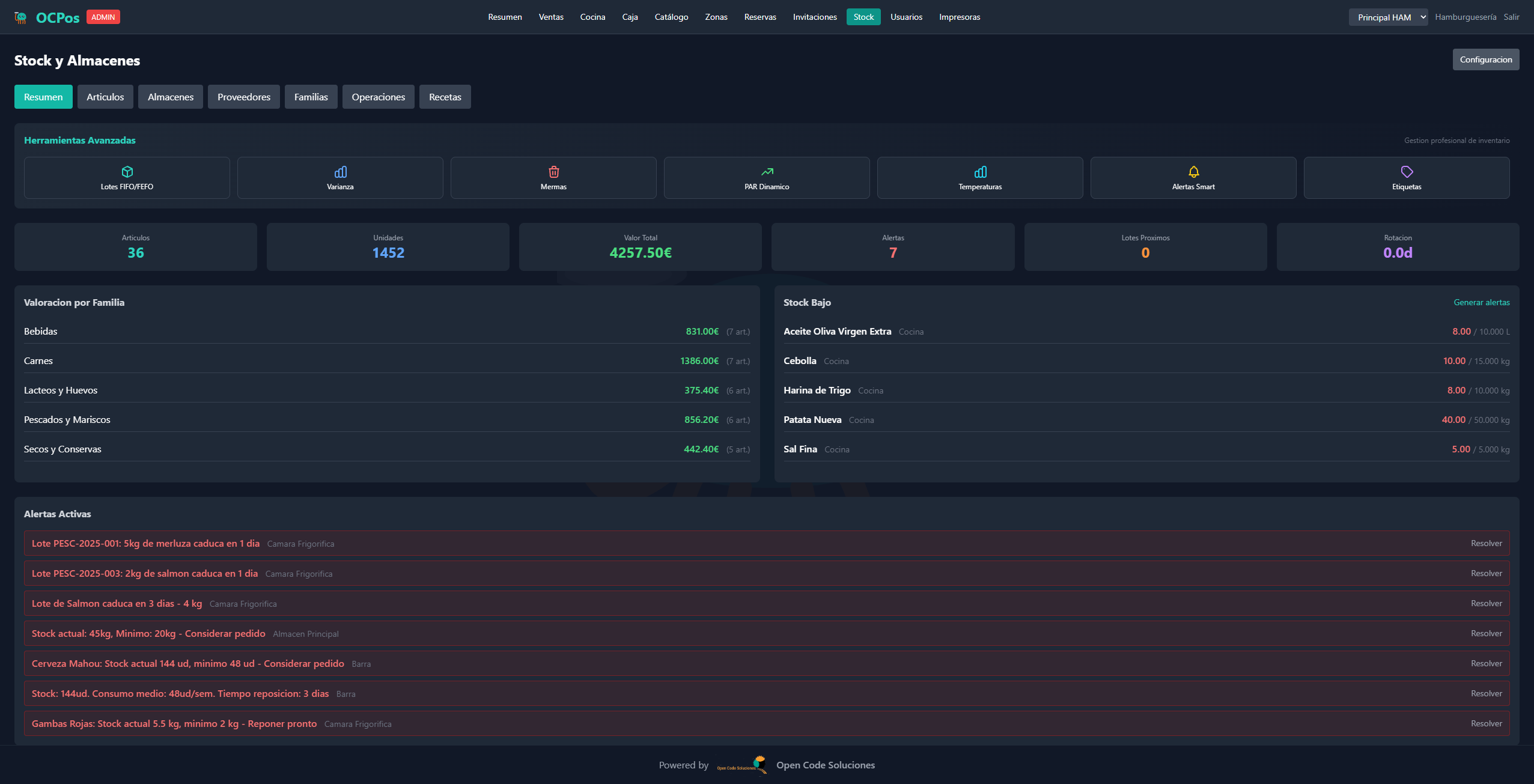Screen dimensions: 1534x784
Task: Switch to the Familias tab
Action: tap(311, 97)
